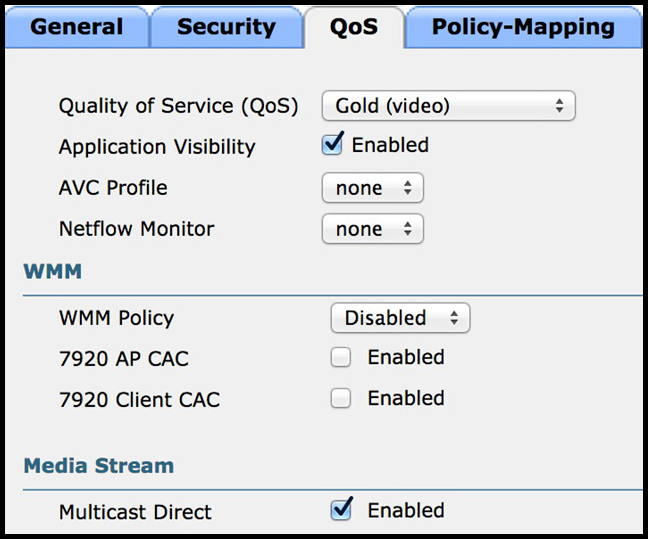Image resolution: width=648 pixels, height=539 pixels.
Task: Click the Media Stream section heading
Action: [x=99, y=466]
